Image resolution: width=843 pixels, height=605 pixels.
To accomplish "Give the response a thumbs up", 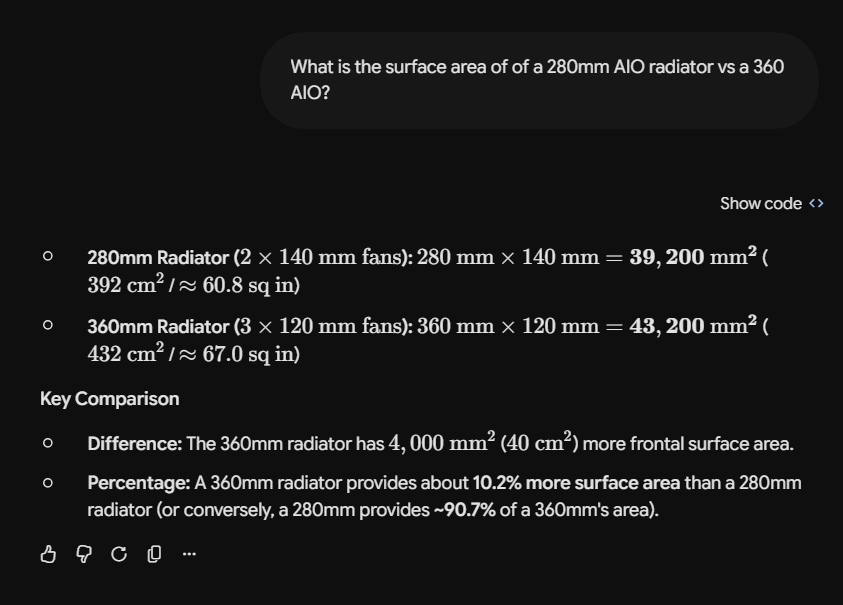I will click(x=48, y=554).
